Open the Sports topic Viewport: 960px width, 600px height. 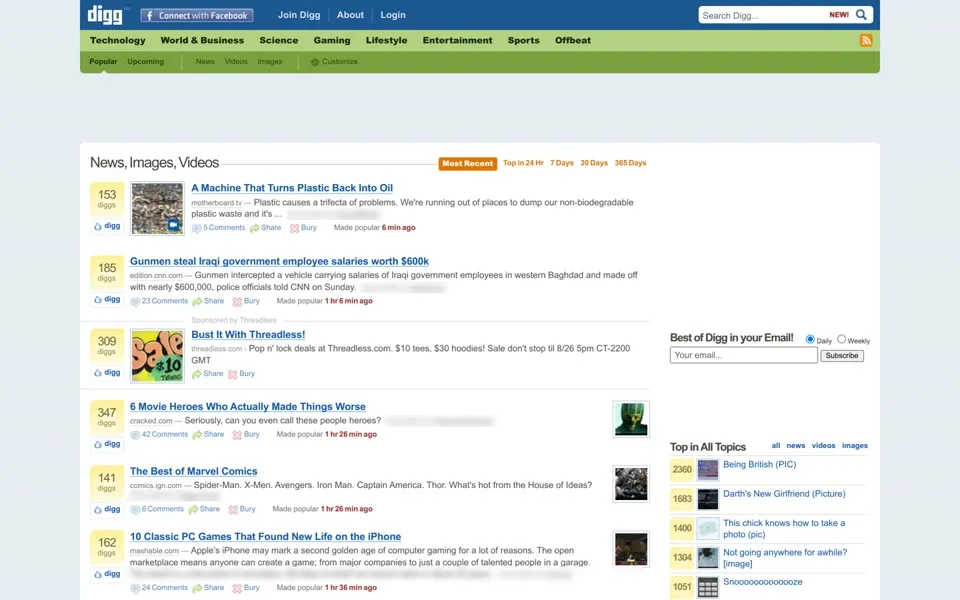pos(523,40)
